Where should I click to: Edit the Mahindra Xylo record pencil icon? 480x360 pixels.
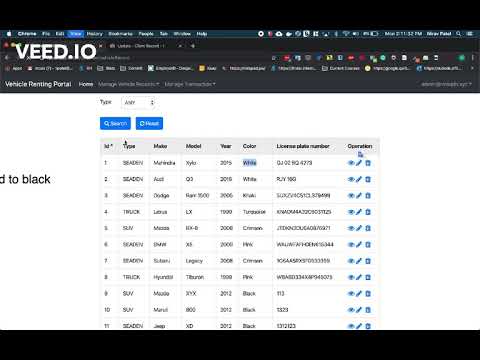tap(359, 163)
